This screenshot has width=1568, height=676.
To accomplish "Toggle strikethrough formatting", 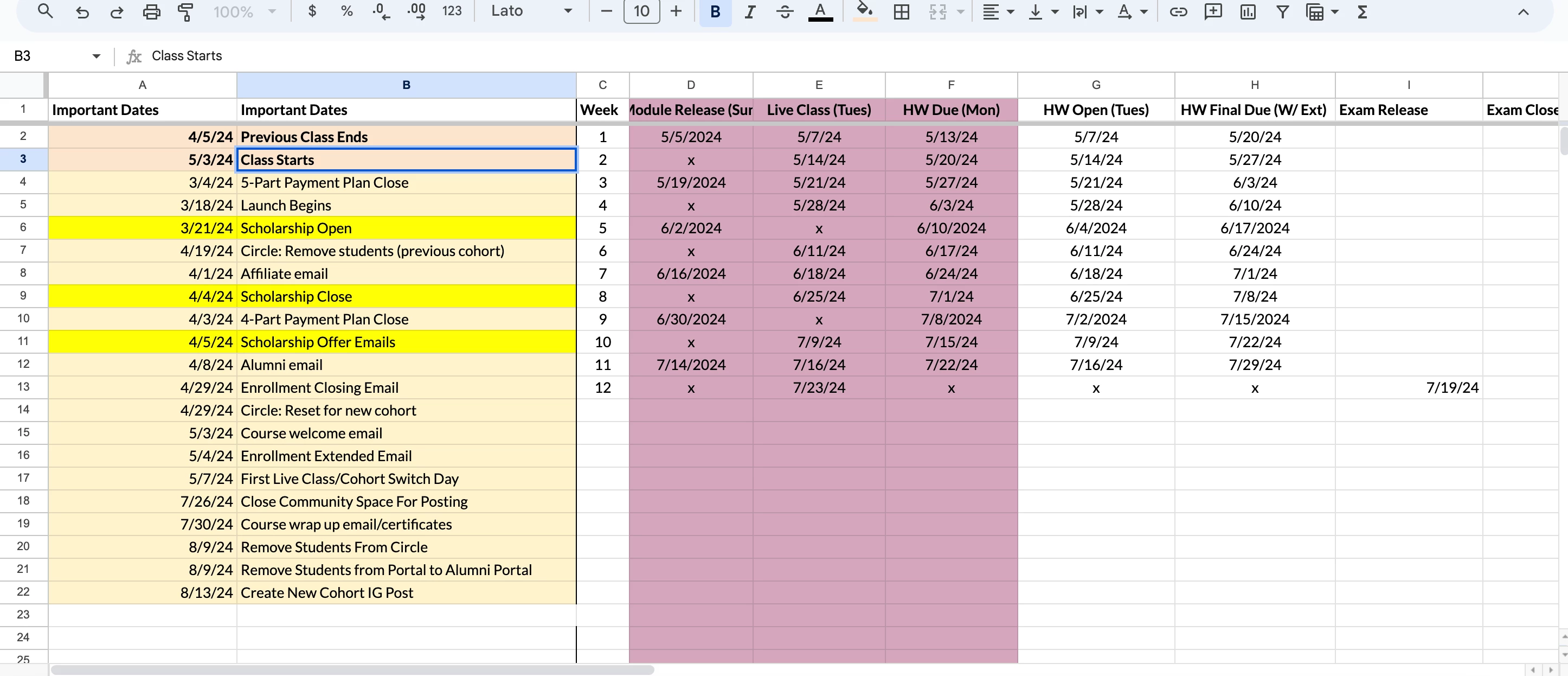I will click(x=785, y=11).
